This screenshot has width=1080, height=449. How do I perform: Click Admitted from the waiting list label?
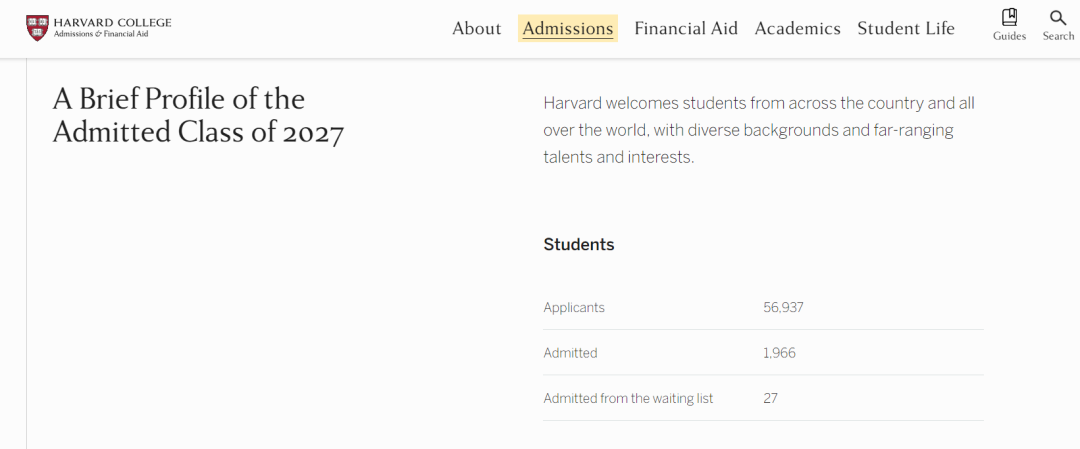coord(628,399)
